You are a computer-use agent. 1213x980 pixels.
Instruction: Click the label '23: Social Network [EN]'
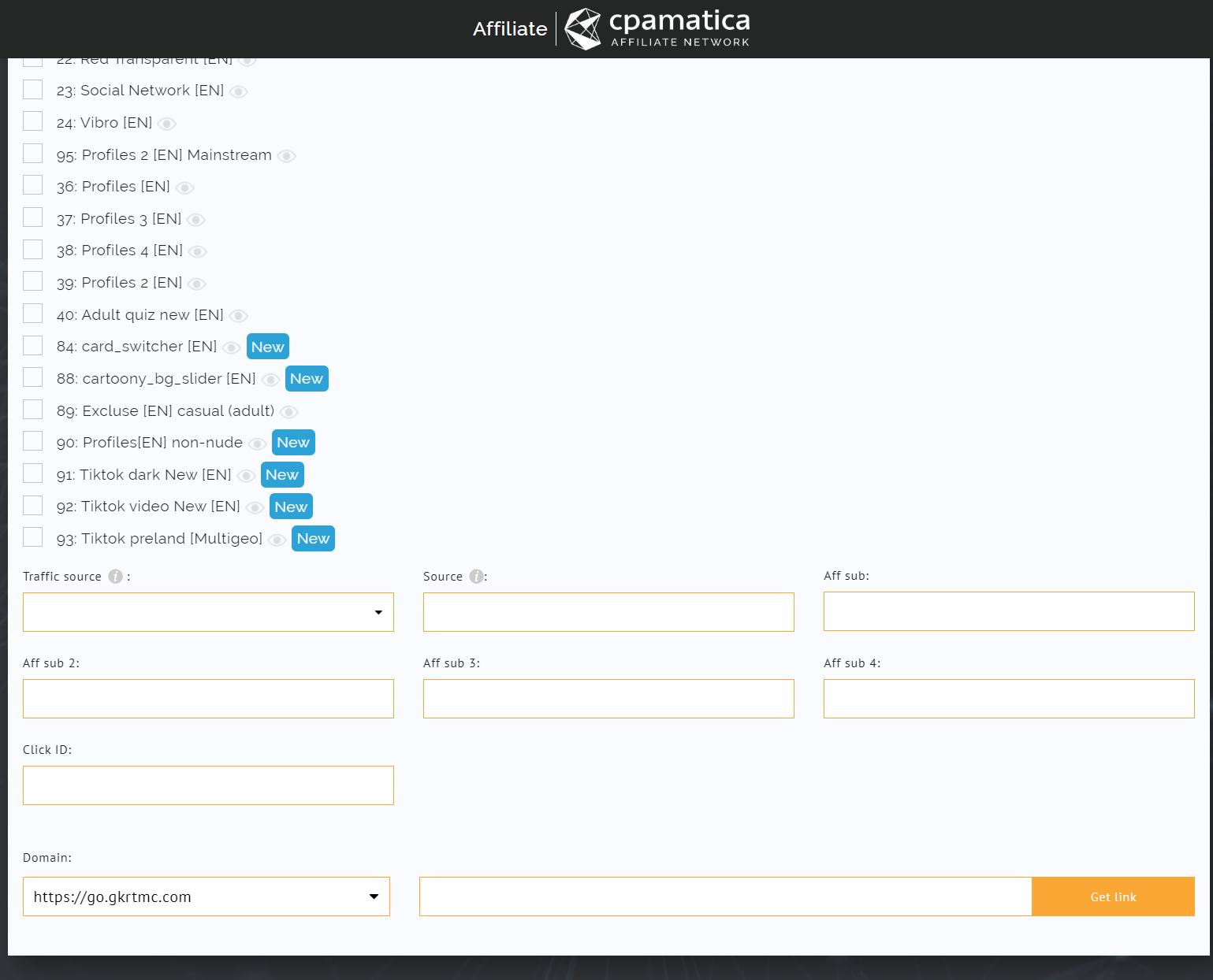140,91
